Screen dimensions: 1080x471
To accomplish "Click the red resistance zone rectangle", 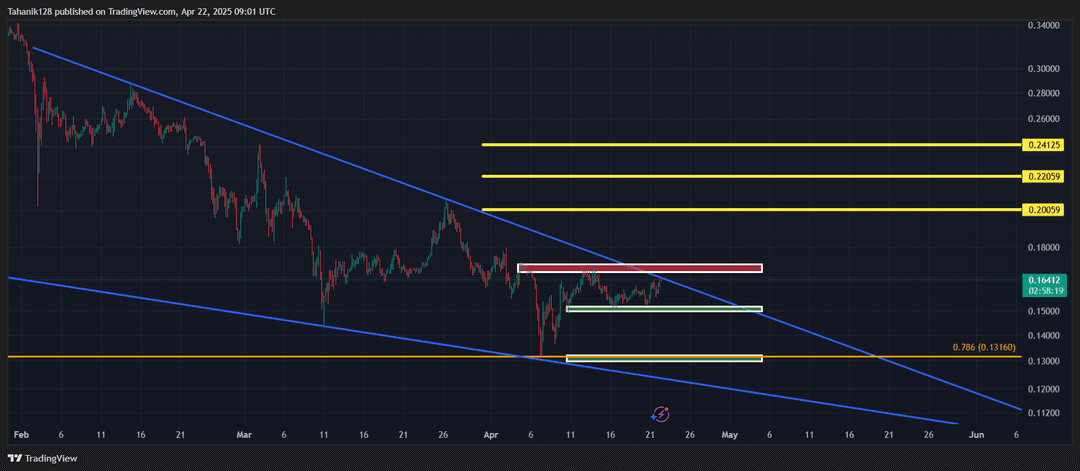I will pos(640,268).
